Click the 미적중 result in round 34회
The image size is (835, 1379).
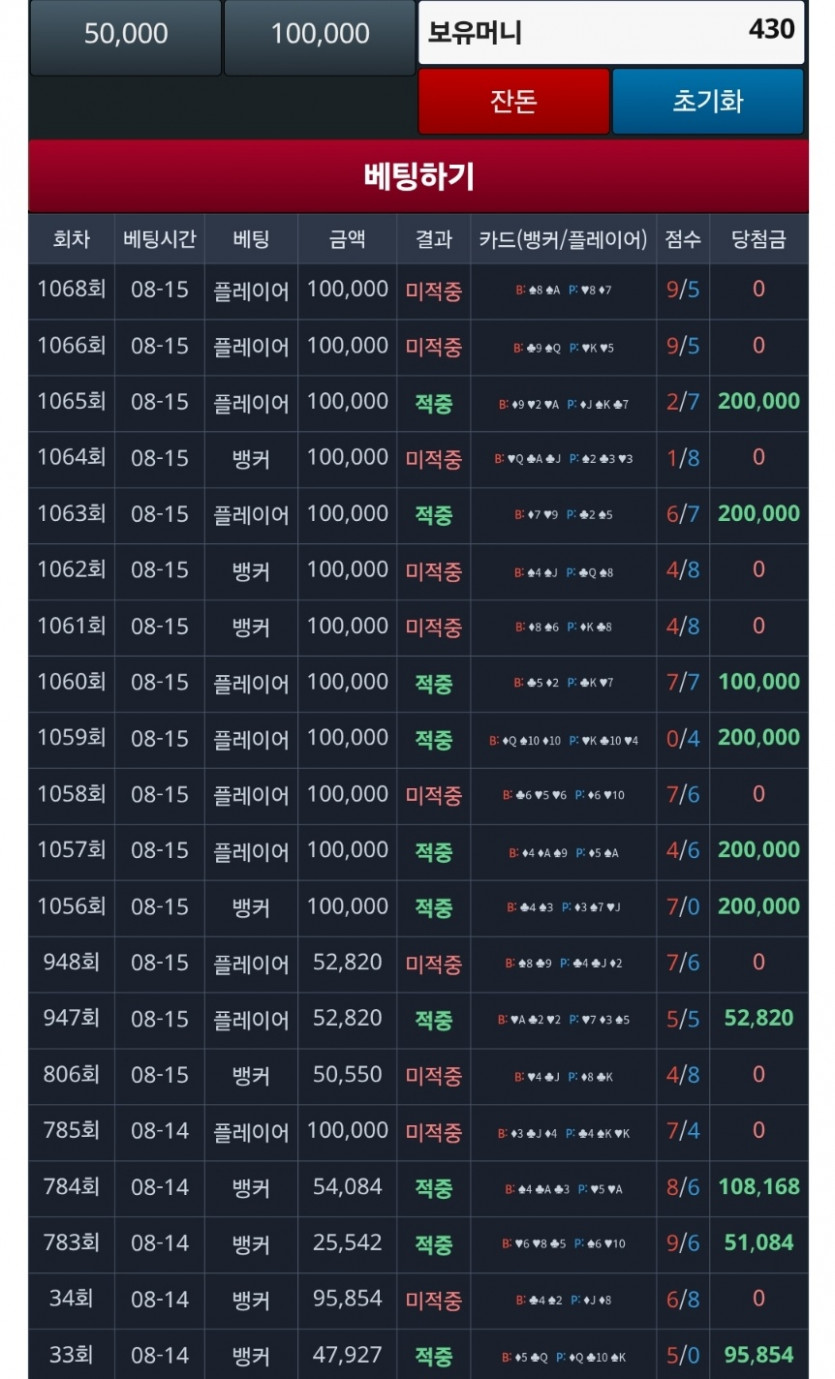(x=433, y=1300)
